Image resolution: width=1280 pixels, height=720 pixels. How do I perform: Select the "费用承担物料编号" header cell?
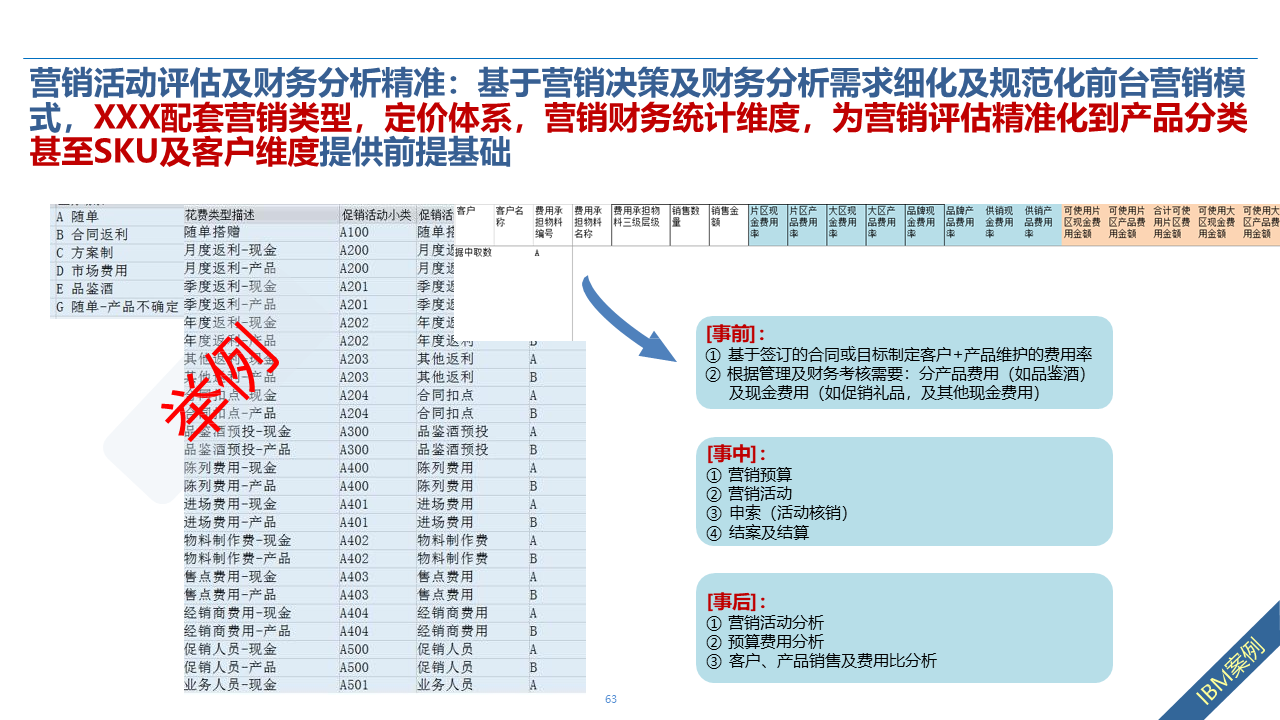(553, 224)
